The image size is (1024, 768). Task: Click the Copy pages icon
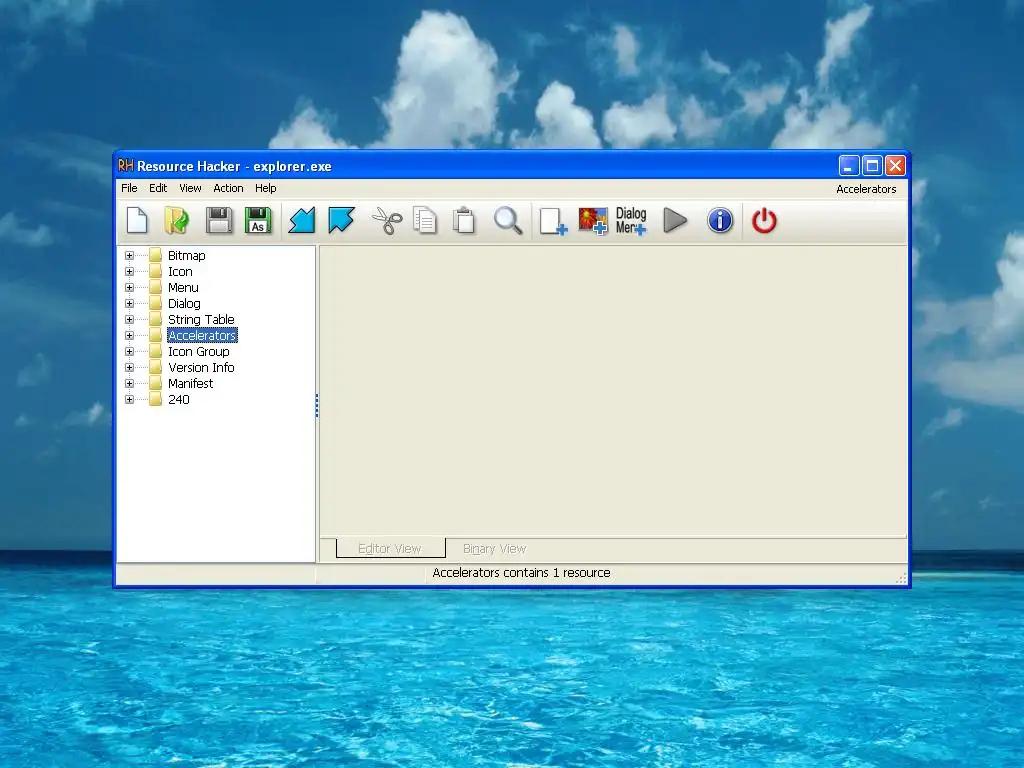[x=425, y=220]
